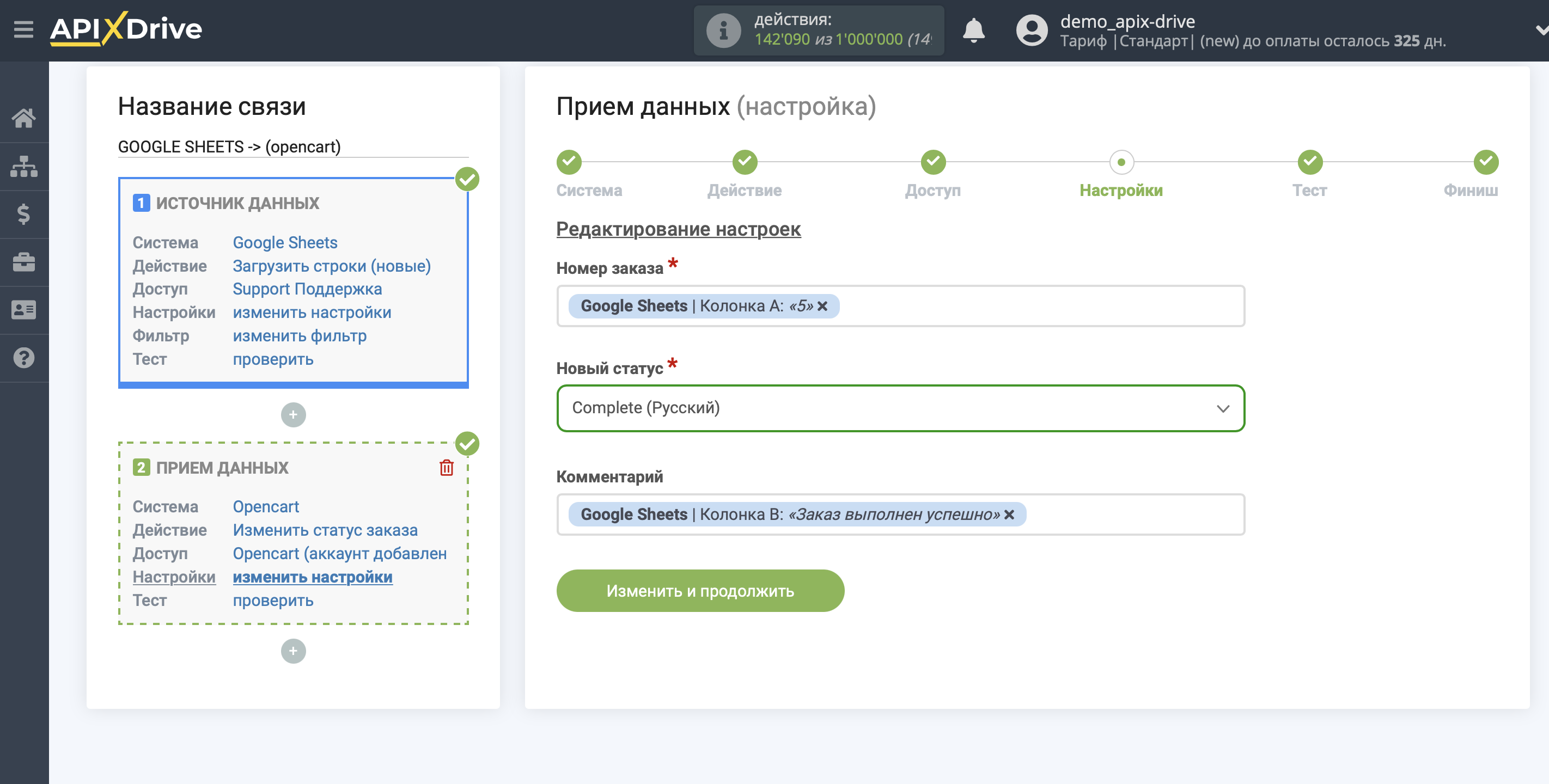The height and width of the screenshot is (784, 1549).
Task: Delete the data receiver block with trash icon
Action: click(446, 468)
